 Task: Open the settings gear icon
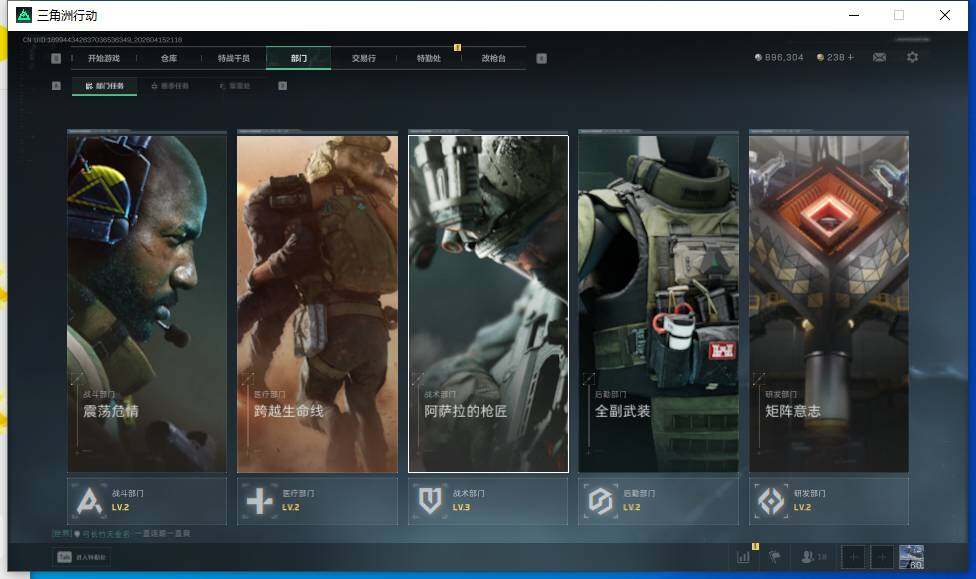(913, 57)
